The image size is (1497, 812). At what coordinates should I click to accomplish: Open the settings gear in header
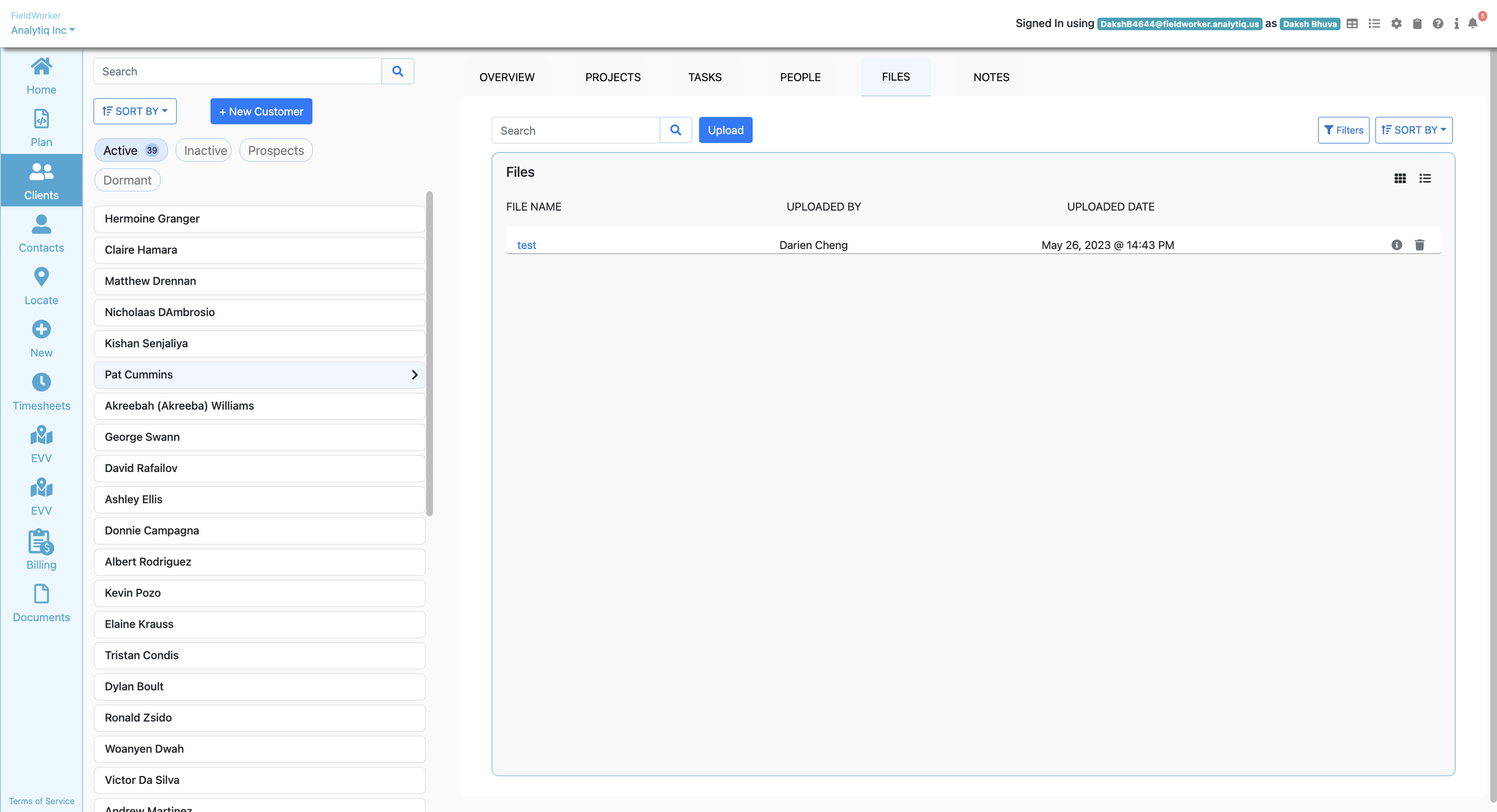tap(1396, 24)
